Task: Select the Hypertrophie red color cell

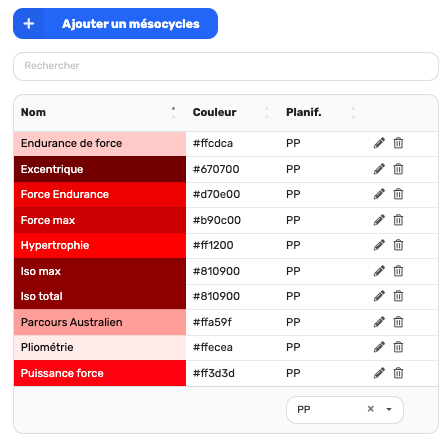Action: coord(100,245)
